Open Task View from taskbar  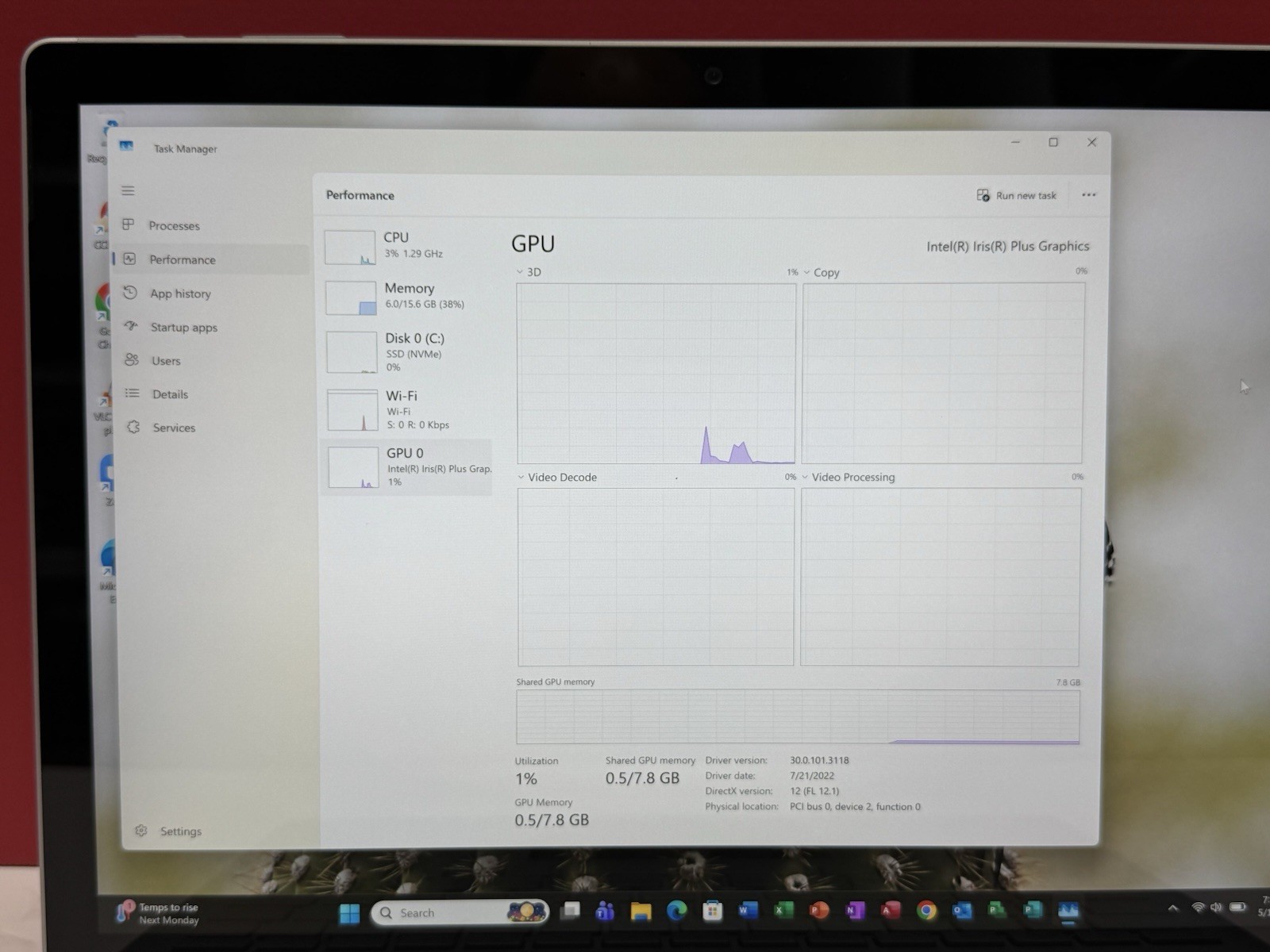click(570, 912)
